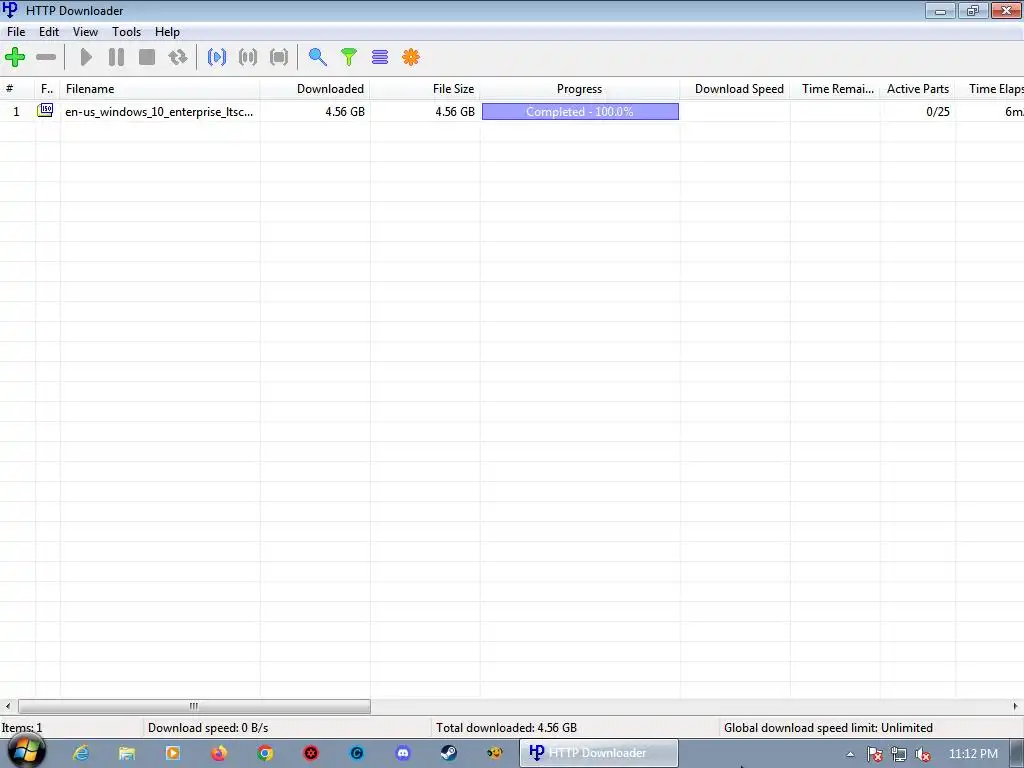Launch Firefox from the taskbar

(x=219, y=753)
